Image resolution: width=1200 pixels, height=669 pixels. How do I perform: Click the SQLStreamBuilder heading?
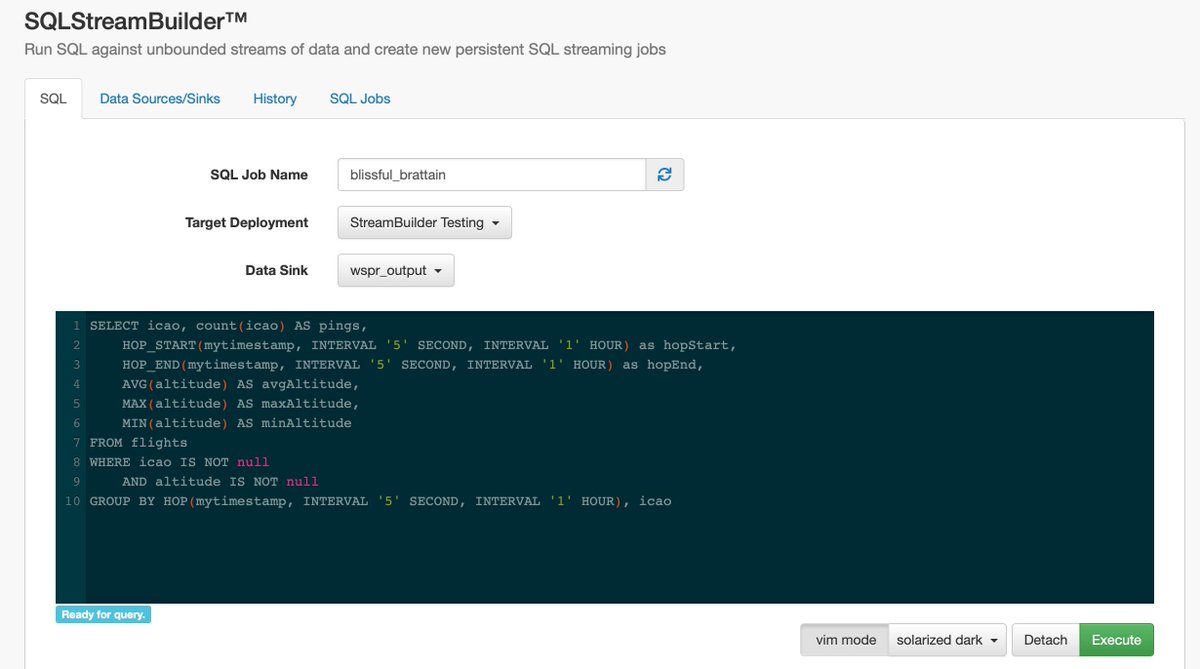click(x=137, y=20)
